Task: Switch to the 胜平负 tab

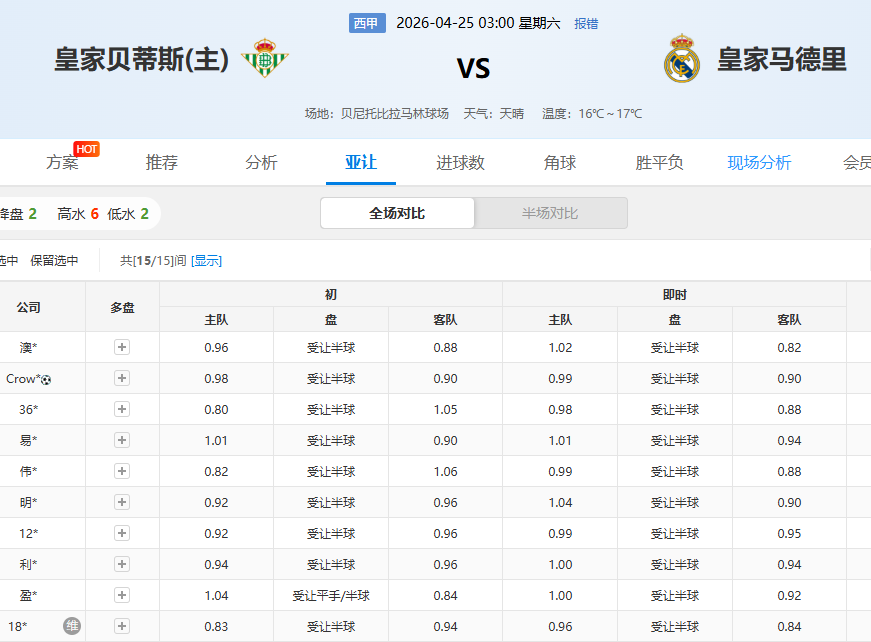Action: 659,163
